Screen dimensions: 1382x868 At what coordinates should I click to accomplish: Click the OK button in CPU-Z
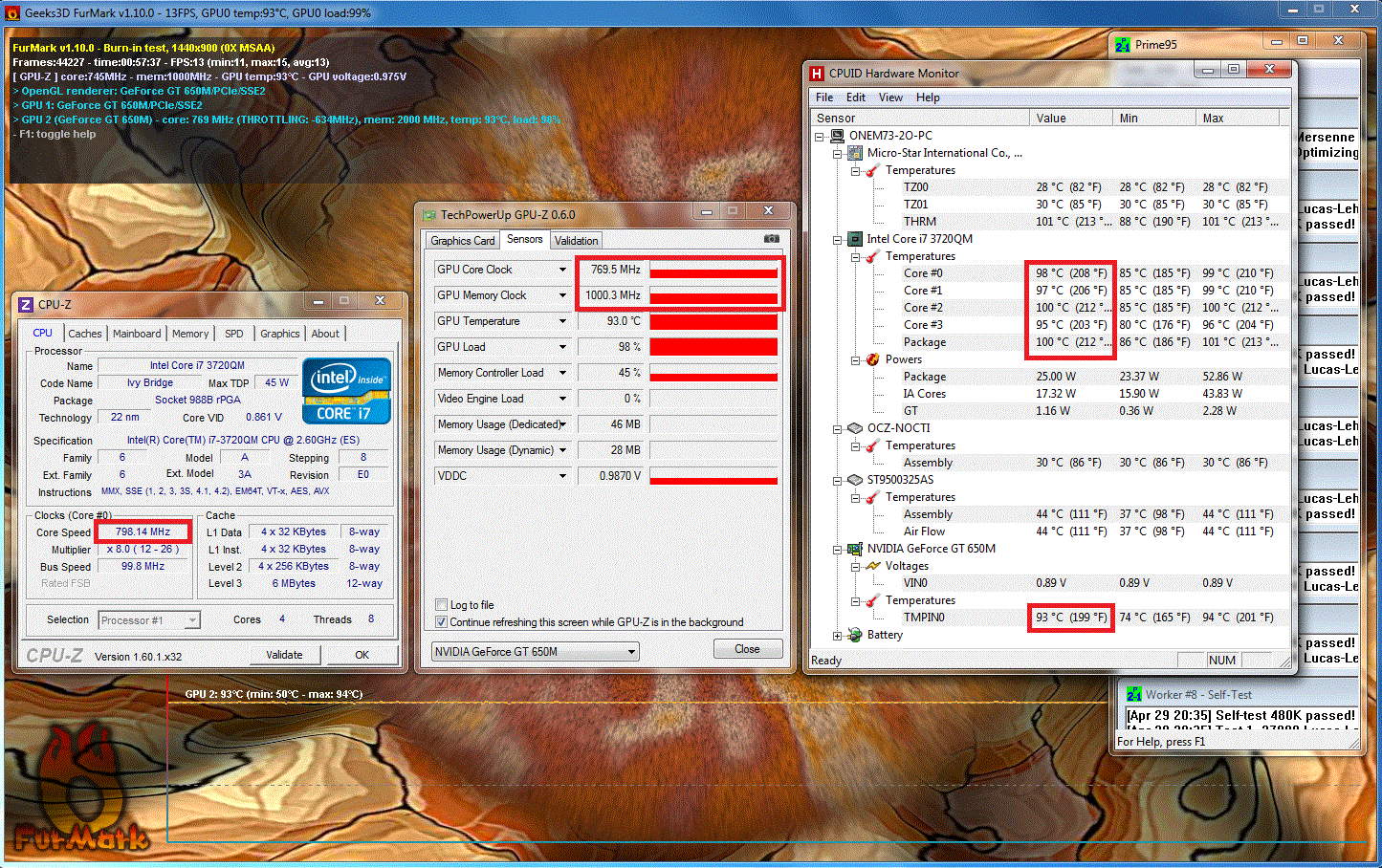coord(362,655)
